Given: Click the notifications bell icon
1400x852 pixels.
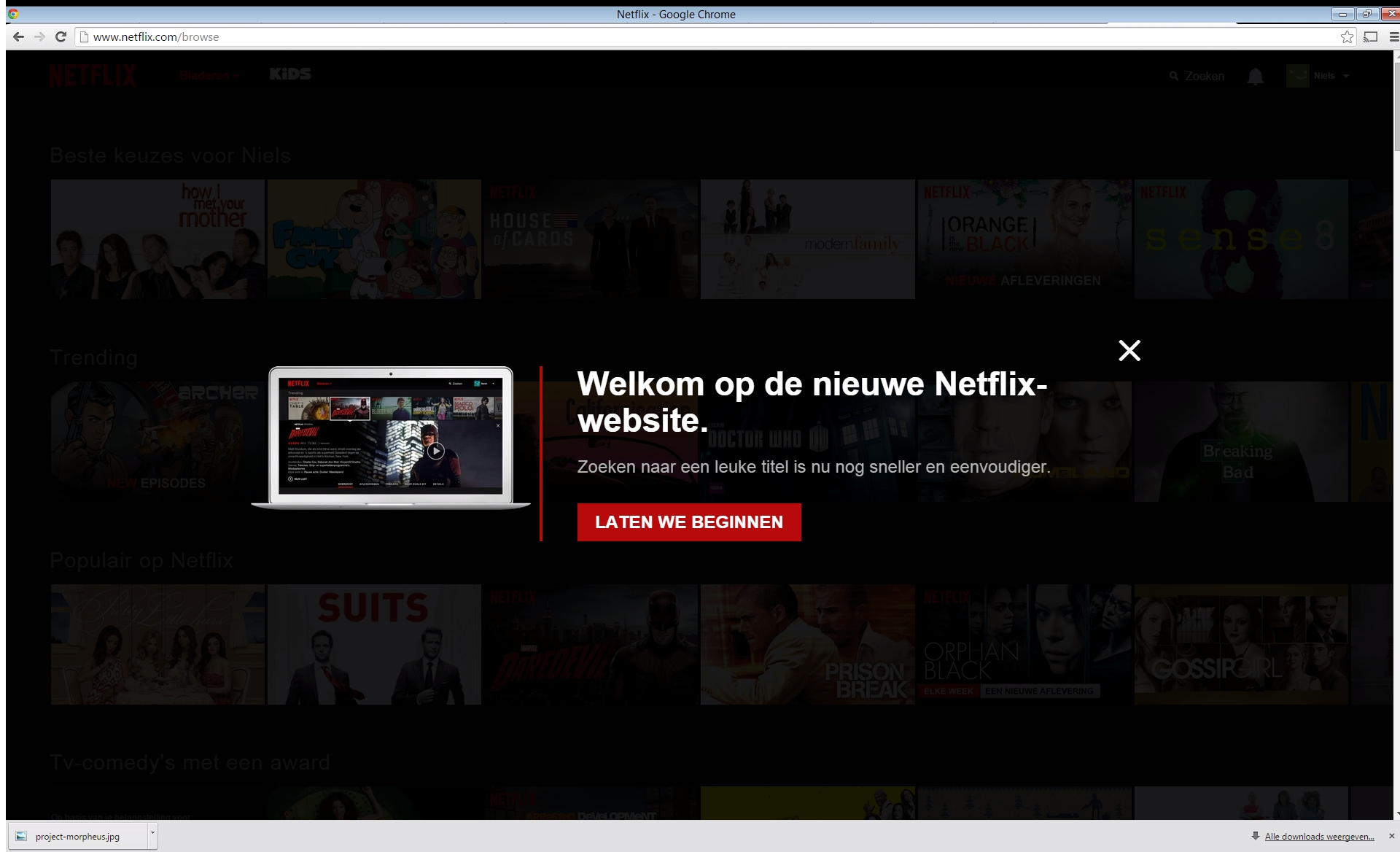Looking at the screenshot, I should tap(1255, 76).
